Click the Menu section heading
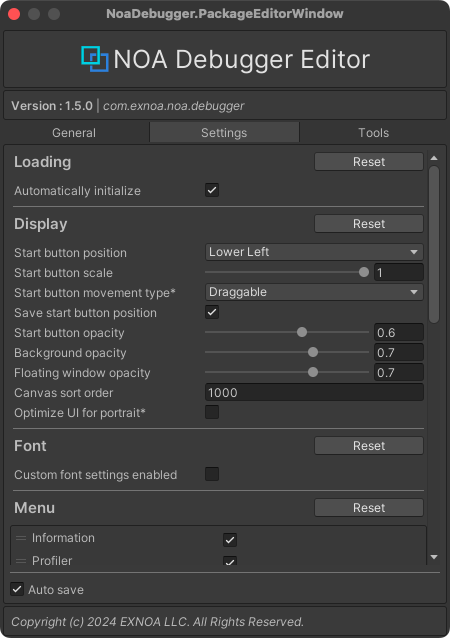This screenshot has width=450, height=638. point(35,508)
